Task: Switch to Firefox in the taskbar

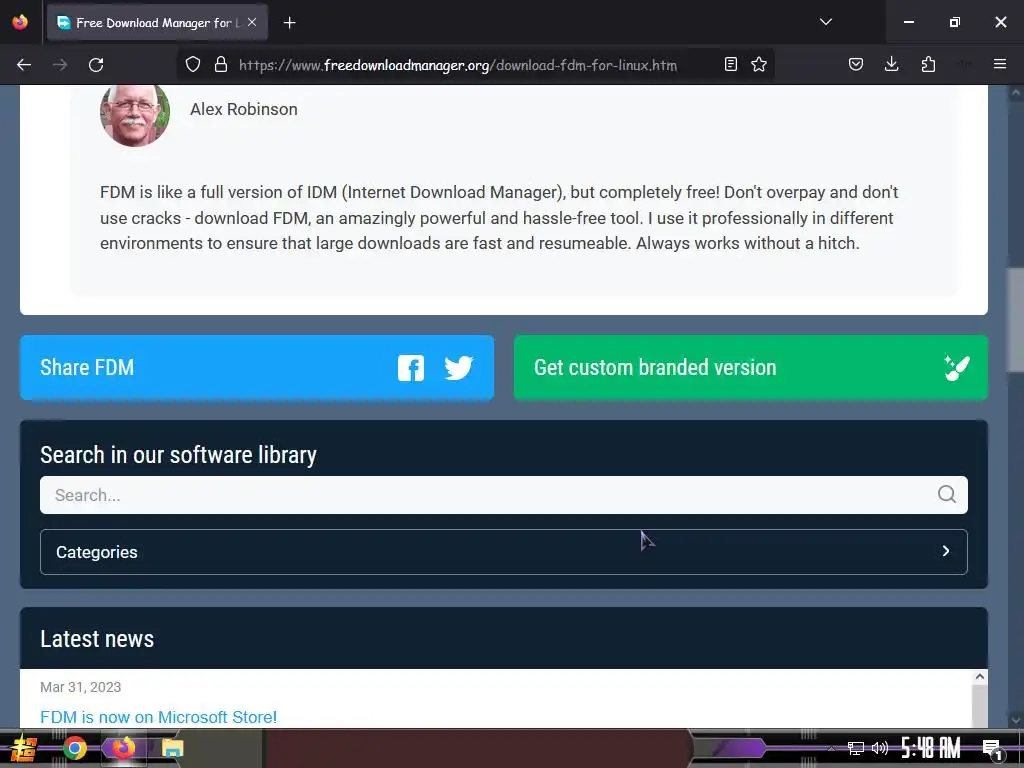Action: point(123,748)
